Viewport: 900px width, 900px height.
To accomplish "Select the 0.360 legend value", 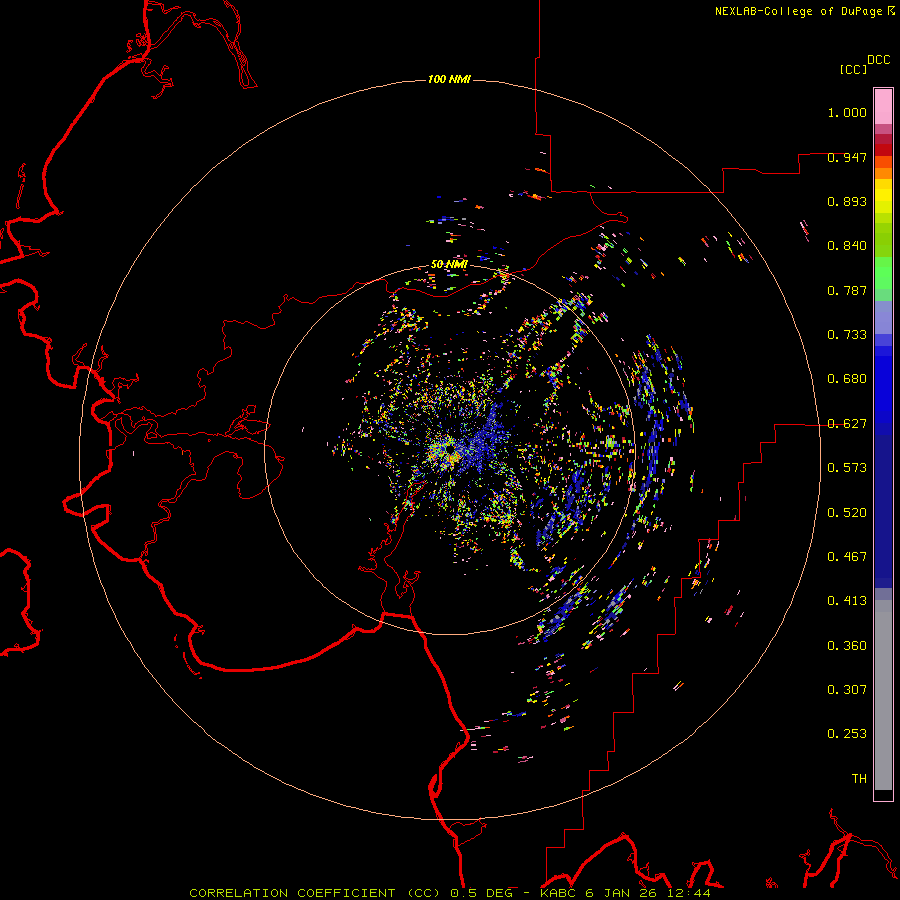I will click(847, 646).
